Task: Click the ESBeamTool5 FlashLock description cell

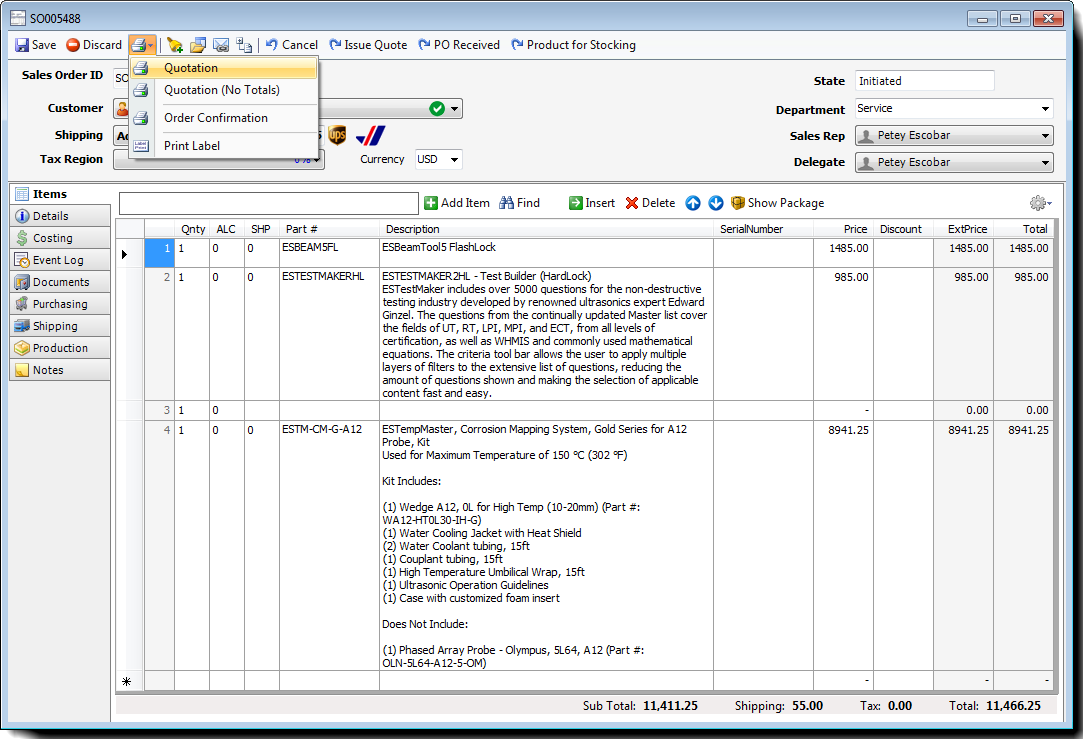Action: point(546,253)
